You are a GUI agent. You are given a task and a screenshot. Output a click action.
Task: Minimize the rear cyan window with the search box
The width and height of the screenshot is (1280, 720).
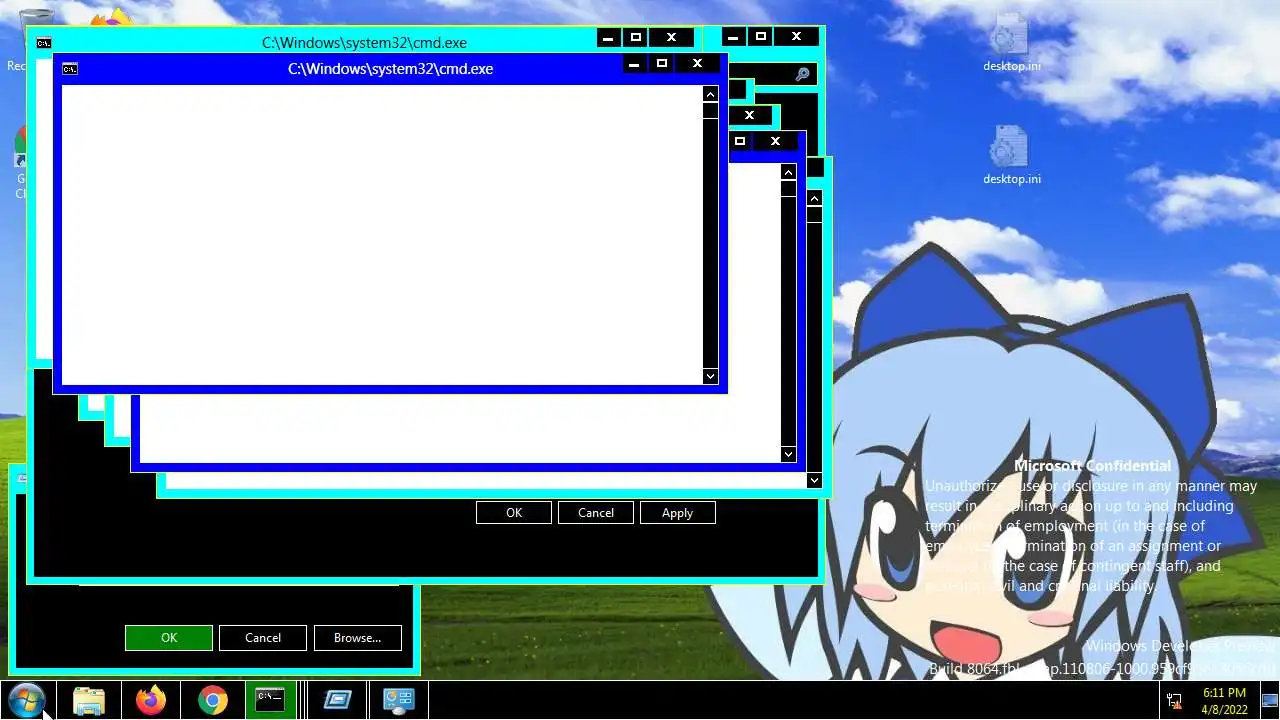tap(733, 37)
